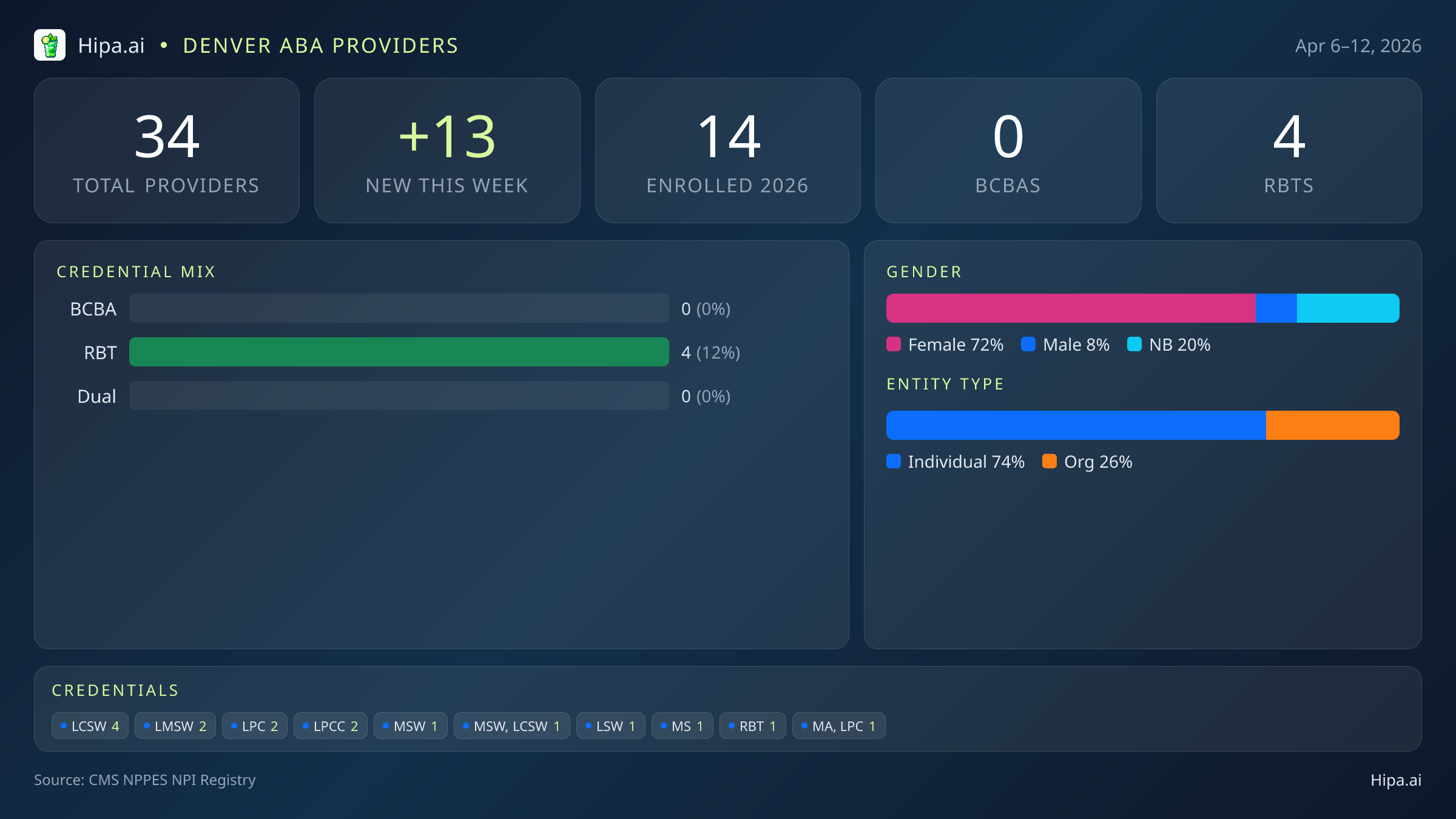Screen dimensions: 1456x819
Task: Click the Hipa.ai footer link
Action: click(1395, 780)
